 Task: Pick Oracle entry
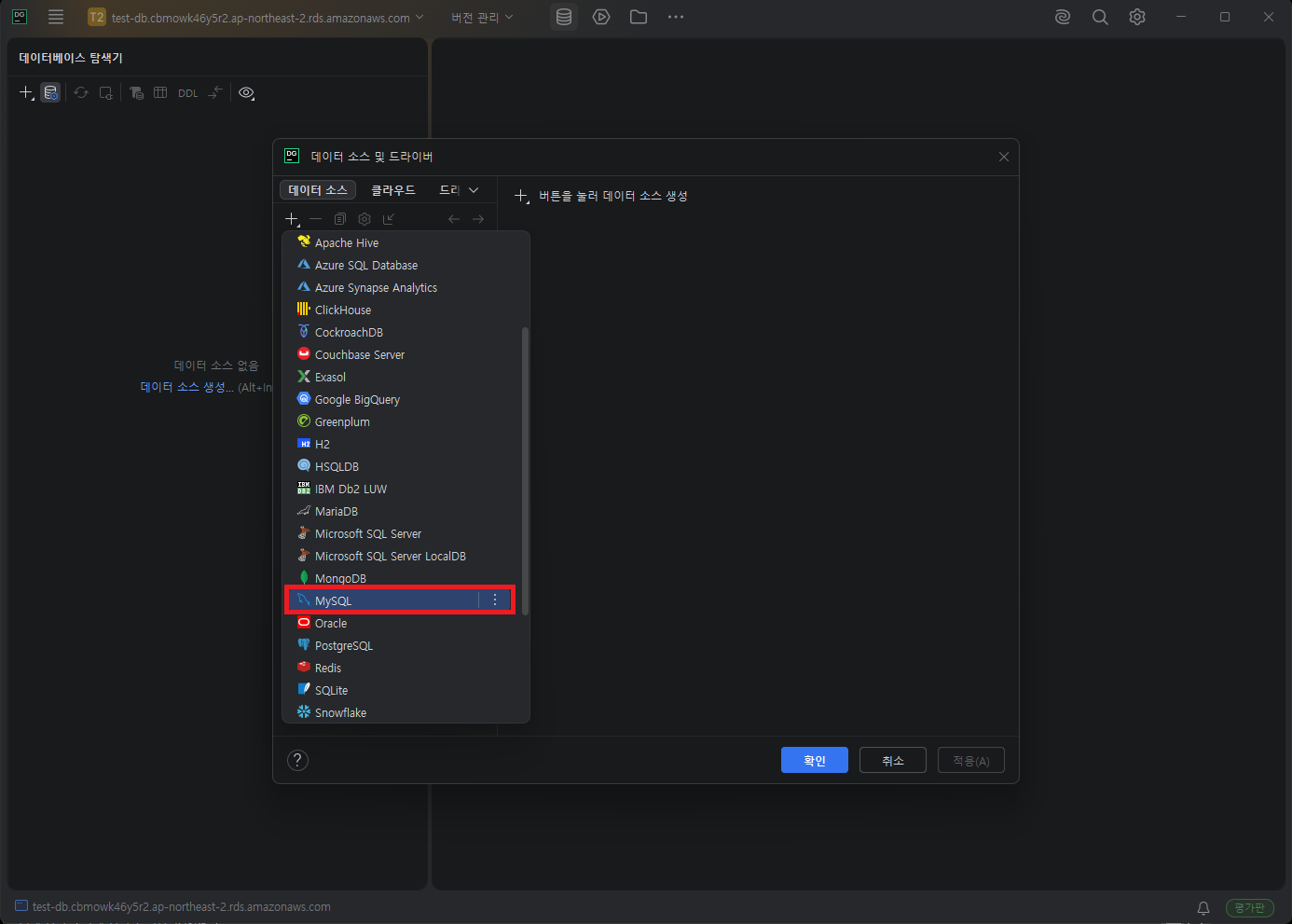click(x=402, y=623)
